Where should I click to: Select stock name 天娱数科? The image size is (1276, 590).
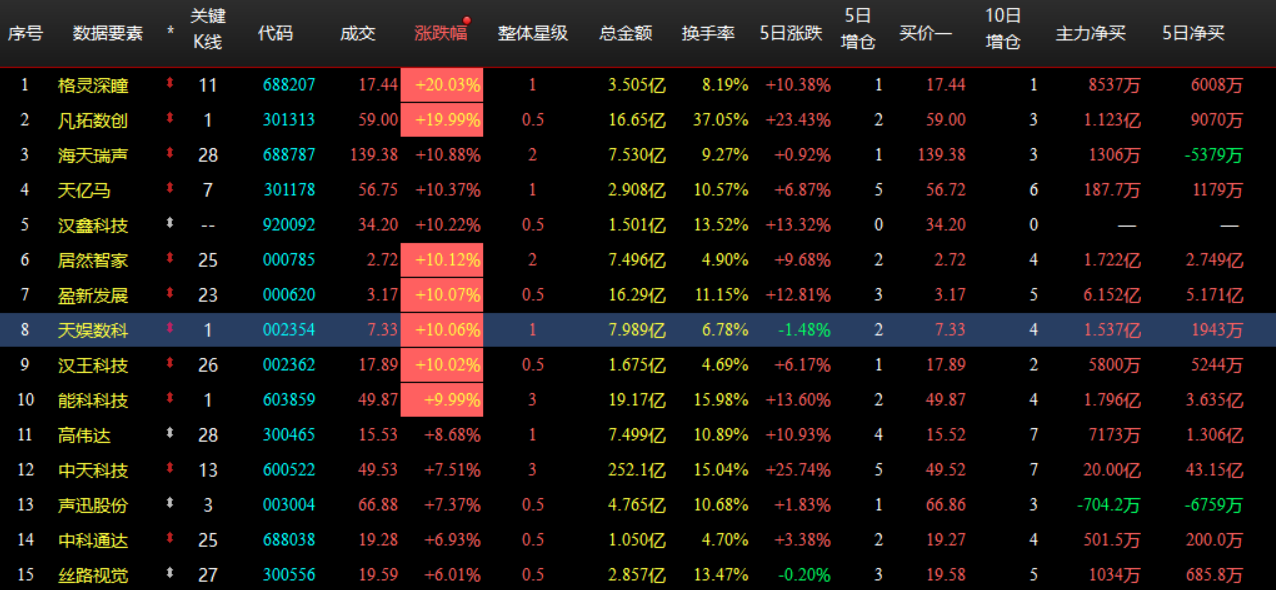93,330
